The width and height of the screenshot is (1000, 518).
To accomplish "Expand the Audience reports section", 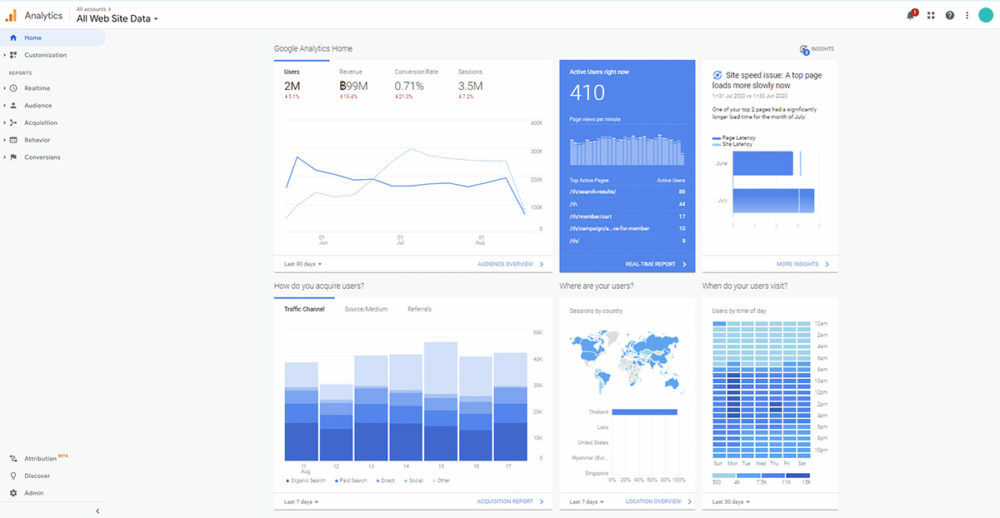I will (4, 105).
